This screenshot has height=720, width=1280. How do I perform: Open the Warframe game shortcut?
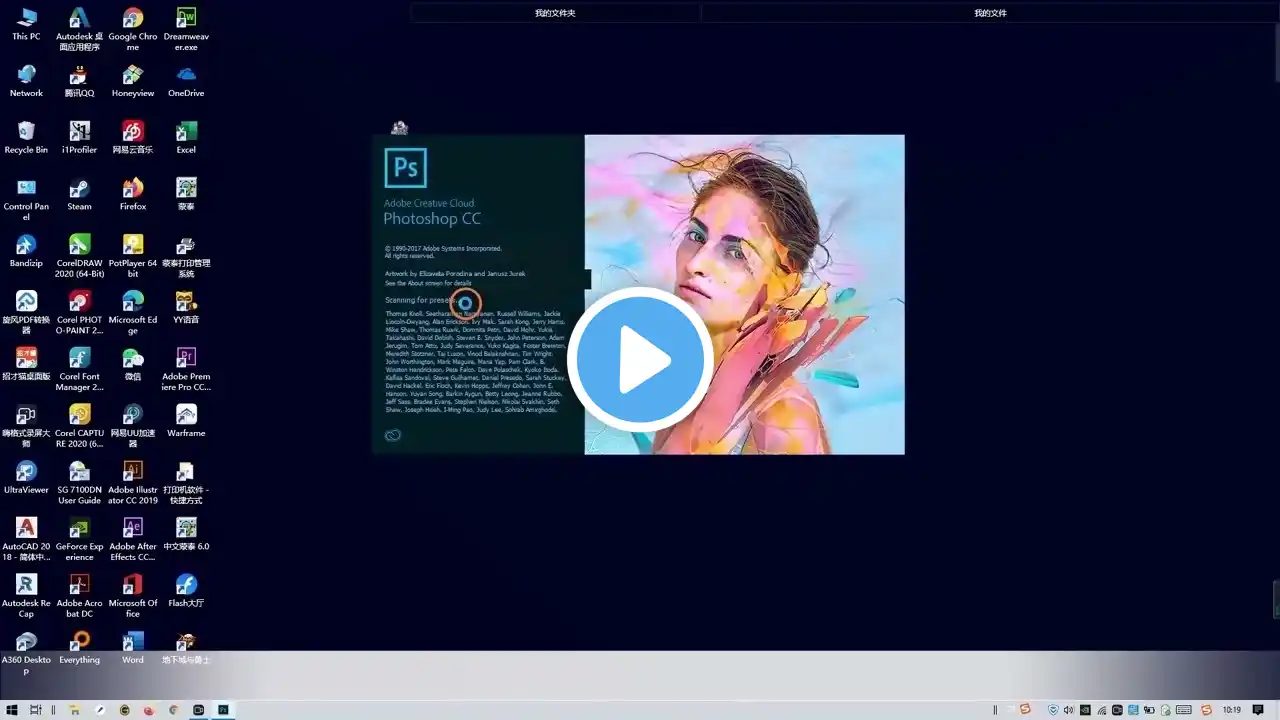186,421
